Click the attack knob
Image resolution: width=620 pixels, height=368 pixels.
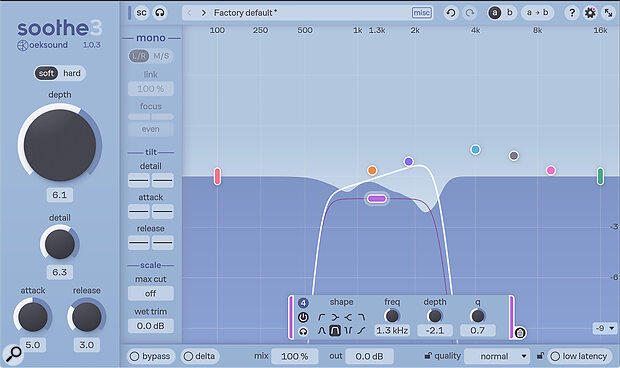[x=33, y=317]
